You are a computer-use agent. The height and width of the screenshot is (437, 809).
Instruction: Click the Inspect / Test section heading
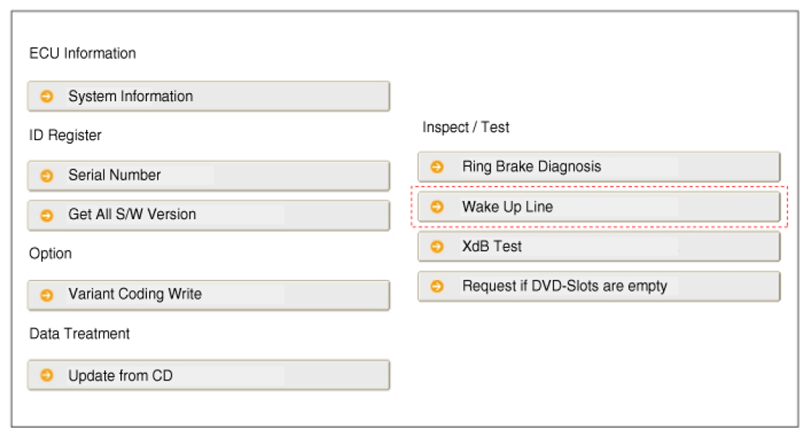click(466, 127)
